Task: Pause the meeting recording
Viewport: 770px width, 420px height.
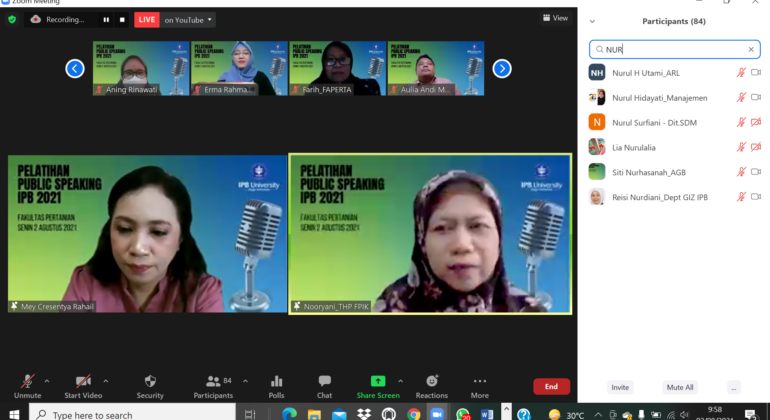Action: [x=106, y=19]
